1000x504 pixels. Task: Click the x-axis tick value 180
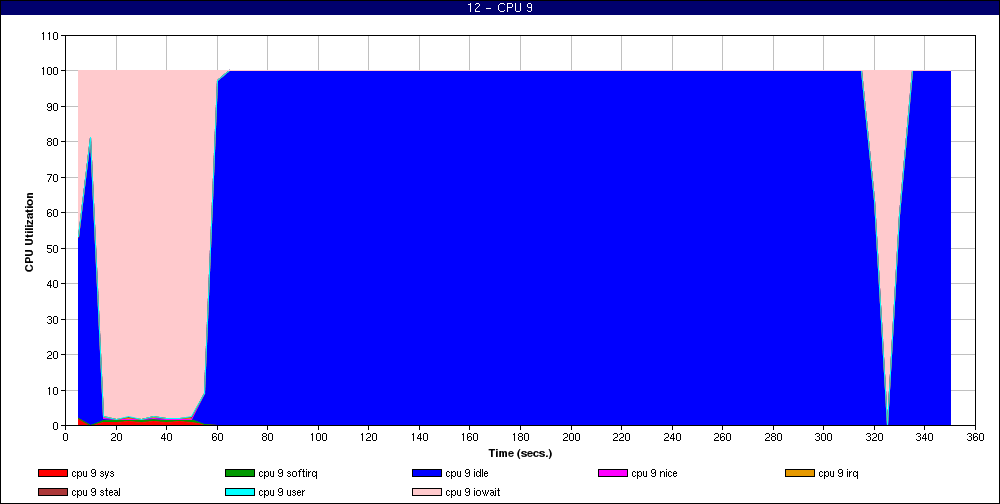point(520,437)
